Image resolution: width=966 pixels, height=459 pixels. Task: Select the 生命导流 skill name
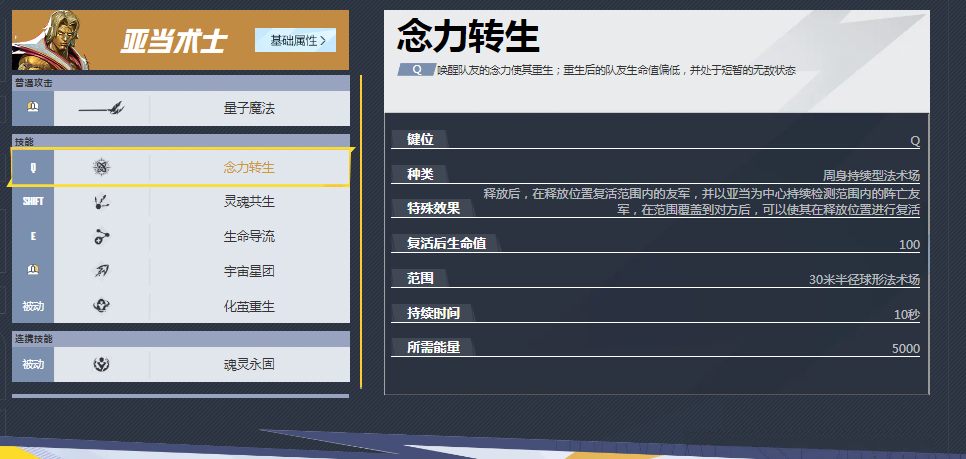tap(249, 236)
